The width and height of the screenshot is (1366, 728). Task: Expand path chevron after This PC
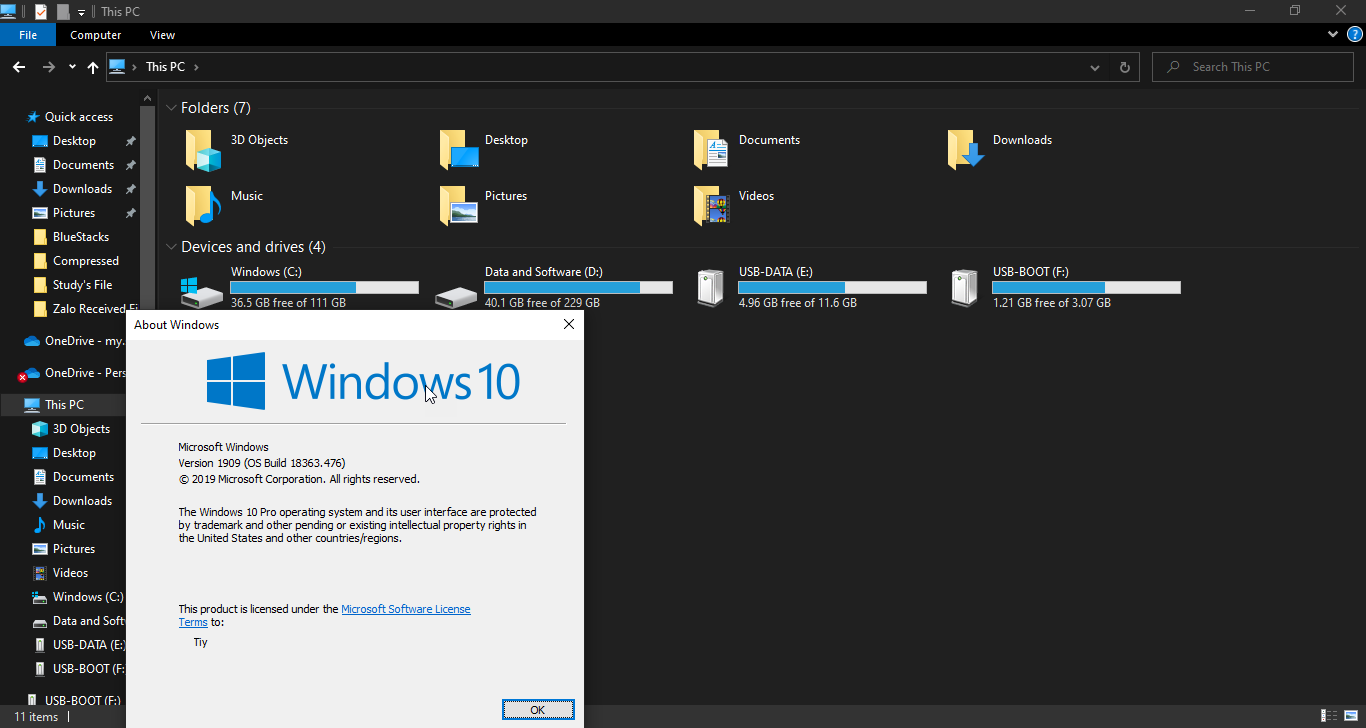click(197, 67)
